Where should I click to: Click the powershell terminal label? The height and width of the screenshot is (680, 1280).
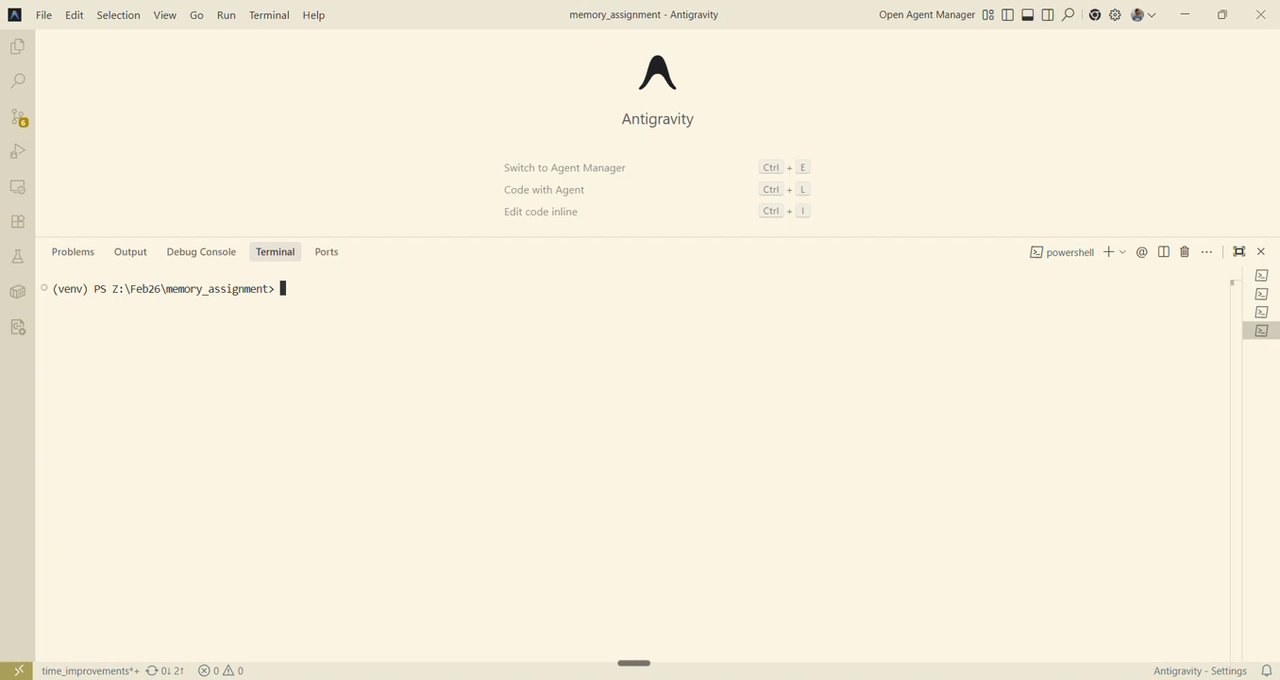(x=1062, y=252)
